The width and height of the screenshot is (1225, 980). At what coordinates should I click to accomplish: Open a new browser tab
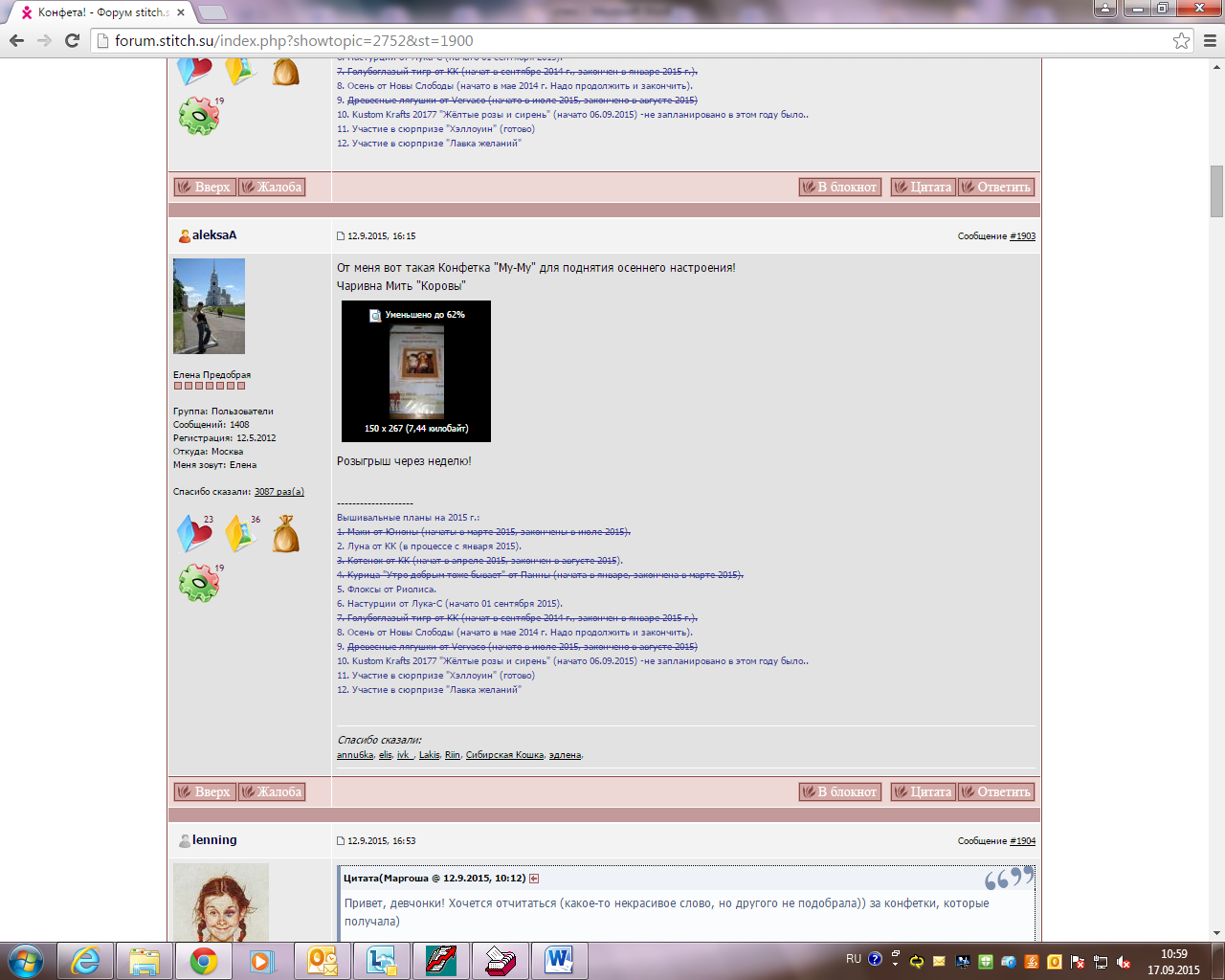click(x=212, y=12)
